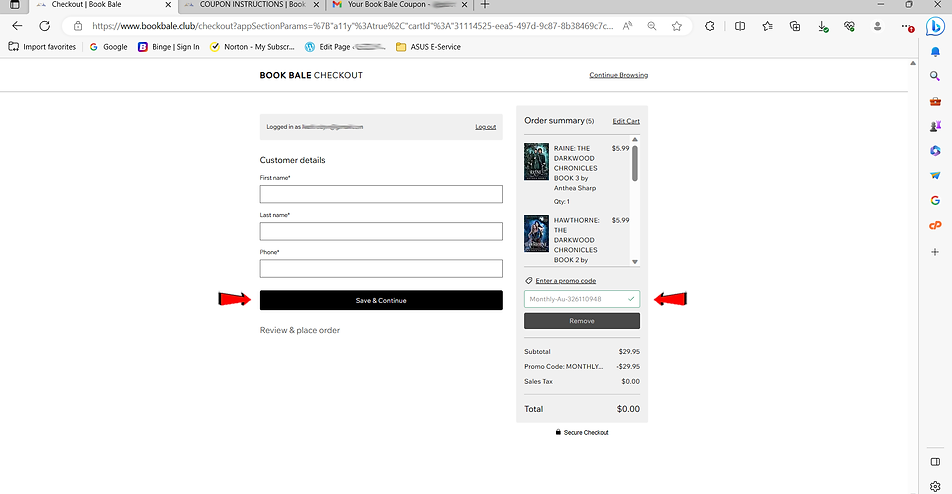Open sidebar cPanel icon
The width and height of the screenshot is (952, 494).
pyautogui.click(x=935, y=225)
